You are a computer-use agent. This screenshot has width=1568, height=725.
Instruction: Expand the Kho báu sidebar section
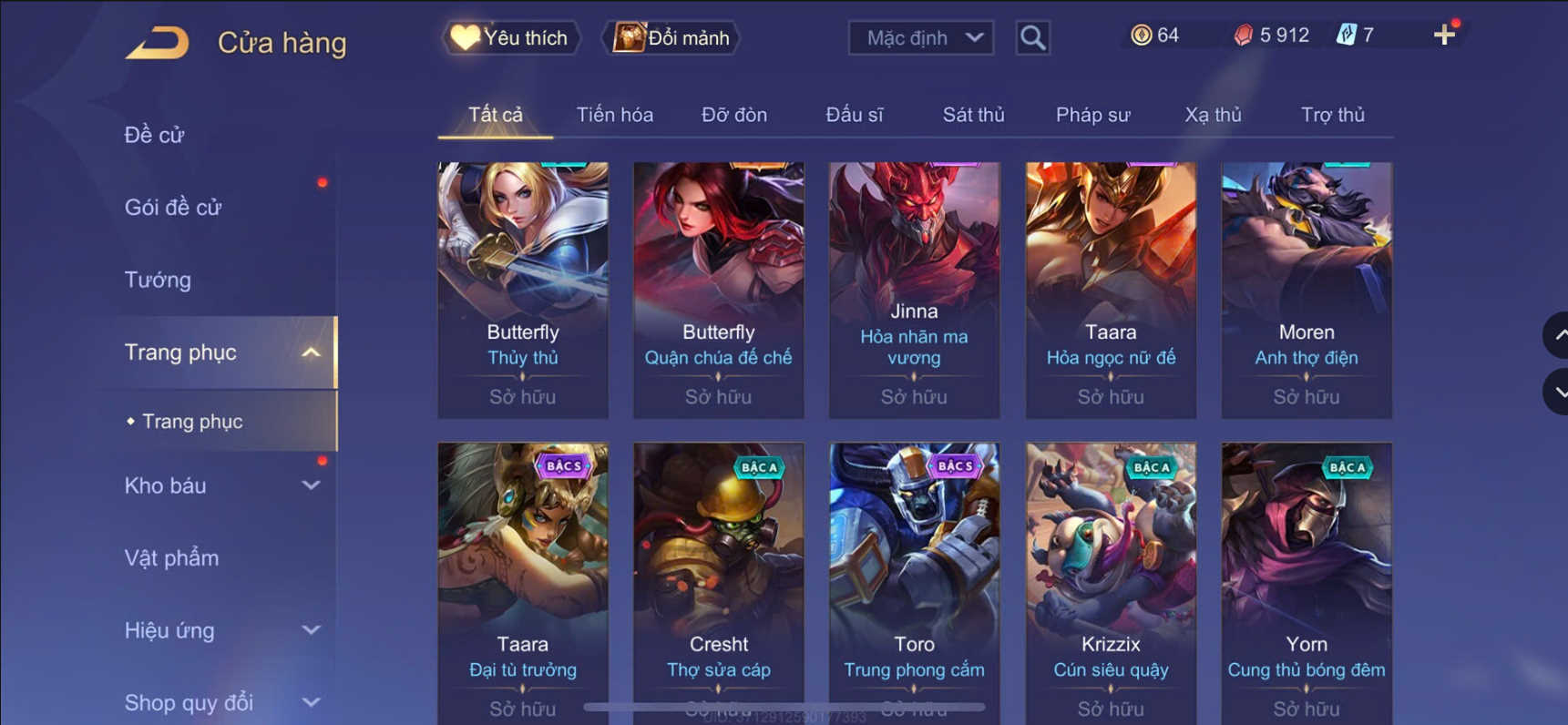tap(311, 485)
